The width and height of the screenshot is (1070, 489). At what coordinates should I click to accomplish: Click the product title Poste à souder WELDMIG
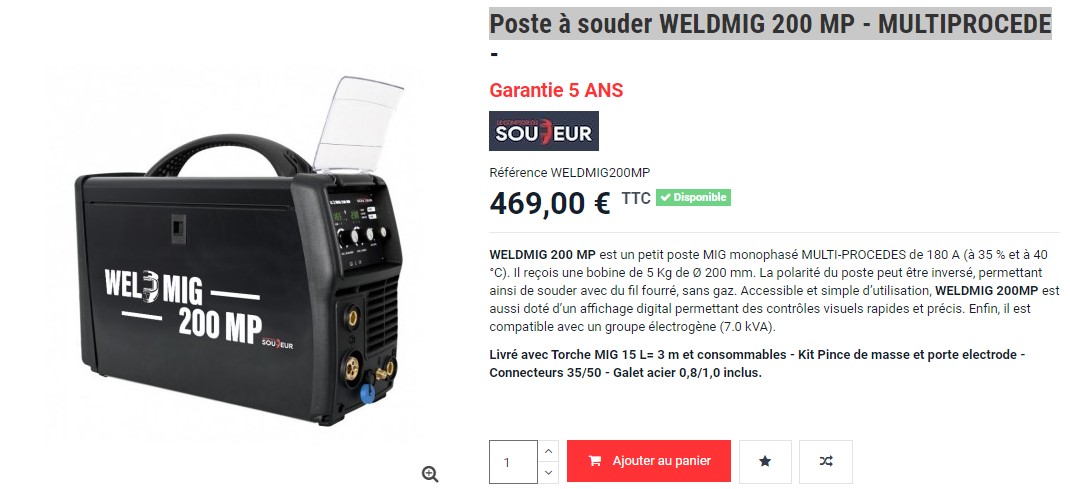770,24
